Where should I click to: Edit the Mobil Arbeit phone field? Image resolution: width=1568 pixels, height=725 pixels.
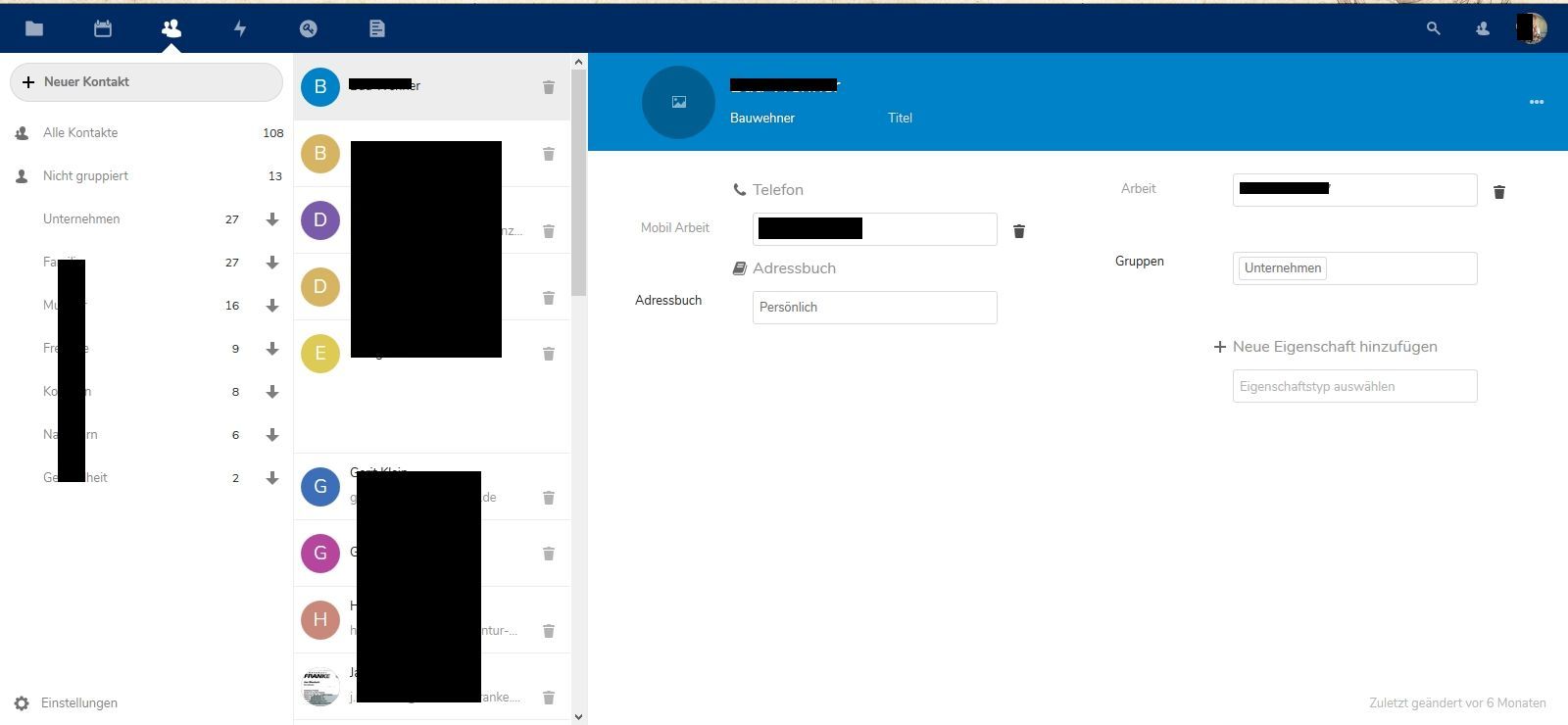(875, 229)
